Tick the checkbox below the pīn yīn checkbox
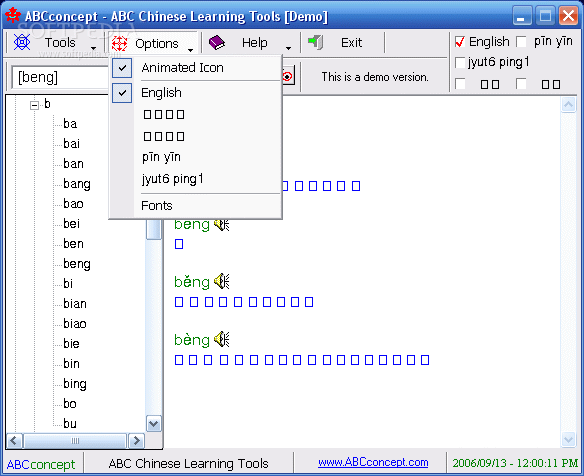This screenshot has height=476, width=584. (x=521, y=84)
